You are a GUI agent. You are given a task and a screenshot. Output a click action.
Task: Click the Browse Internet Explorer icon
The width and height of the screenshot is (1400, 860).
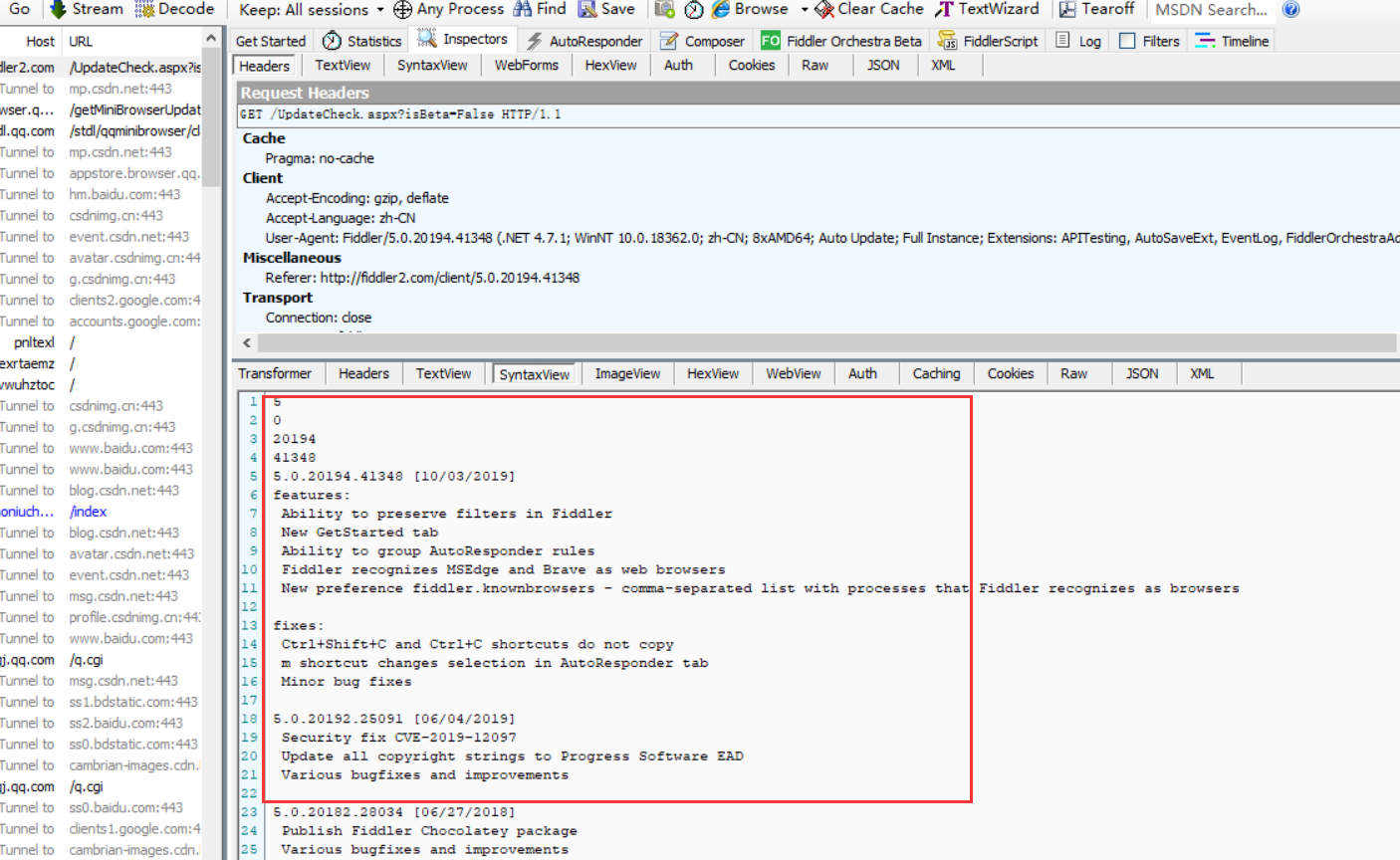[x=720, y=10]
